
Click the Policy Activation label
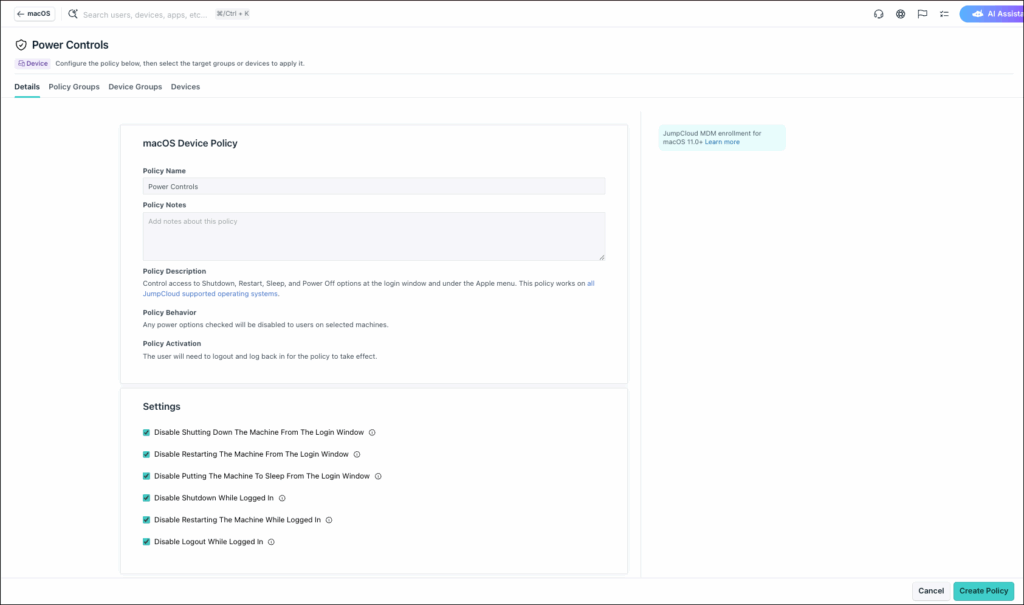172,344
